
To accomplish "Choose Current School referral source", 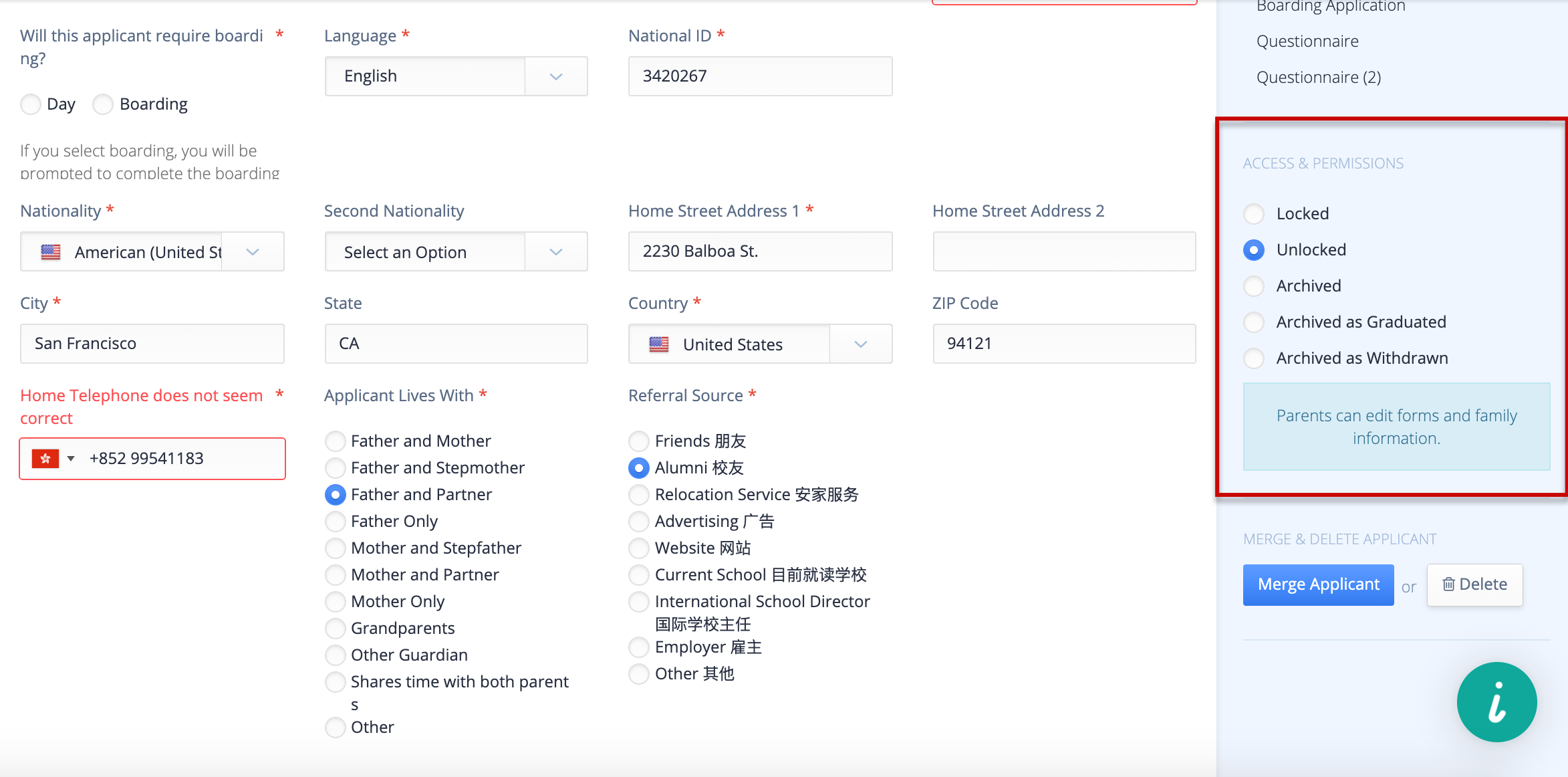I will coord(639,575).
